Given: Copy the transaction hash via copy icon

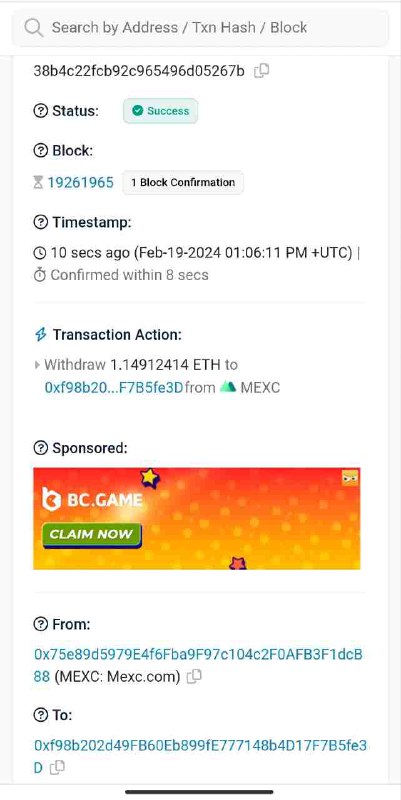Looking at the screenshot, I should pos(262,70).
